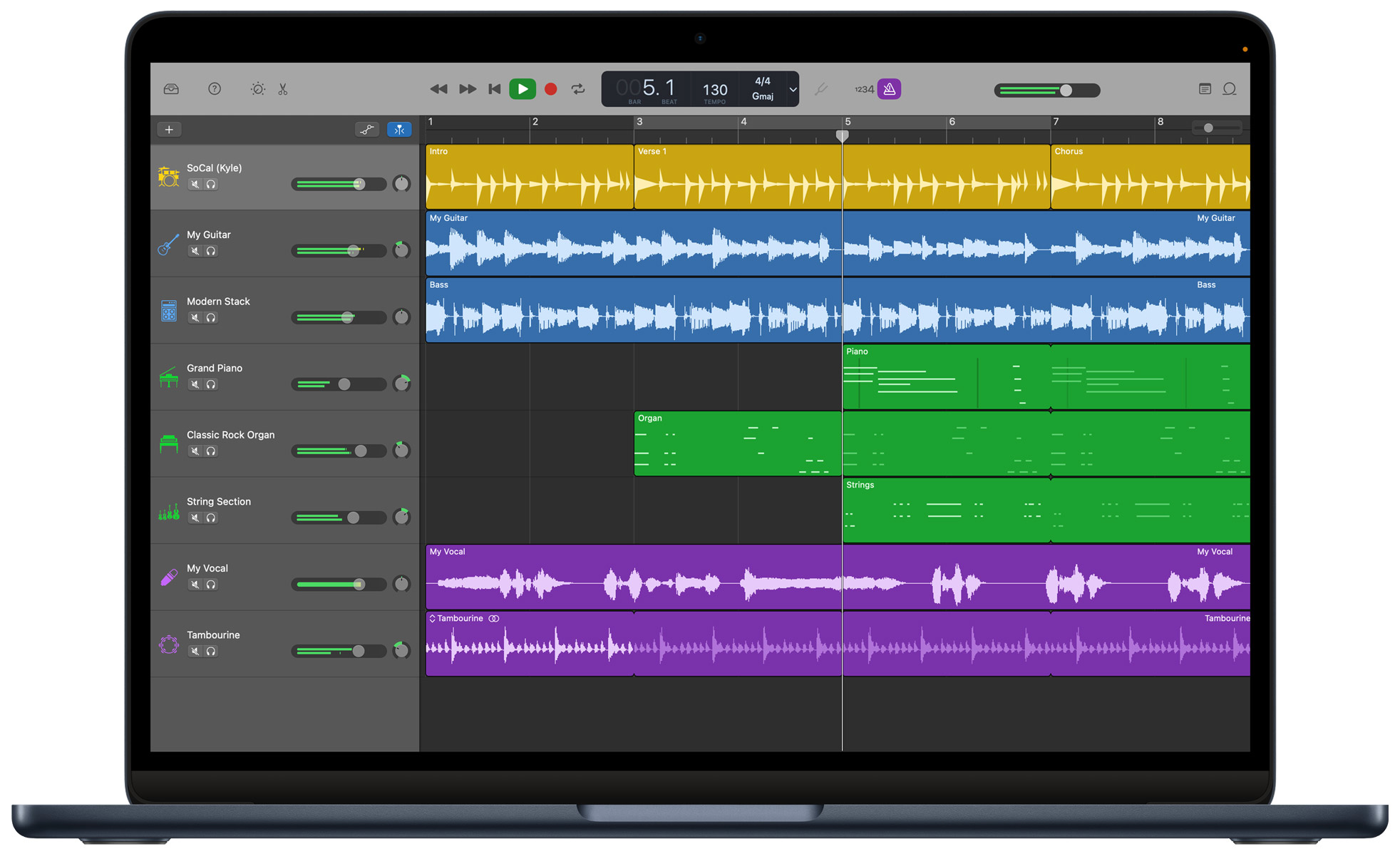Click the bar and beat position display
The height and width of the screenshot is (854, 1400).
click(647, 88)
